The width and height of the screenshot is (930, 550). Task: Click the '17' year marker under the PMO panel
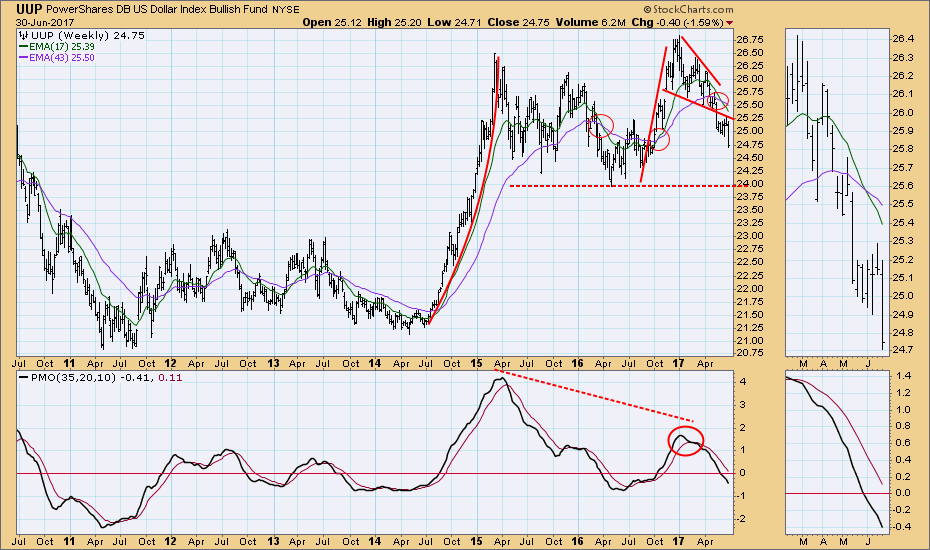click(x=679, y=541)
